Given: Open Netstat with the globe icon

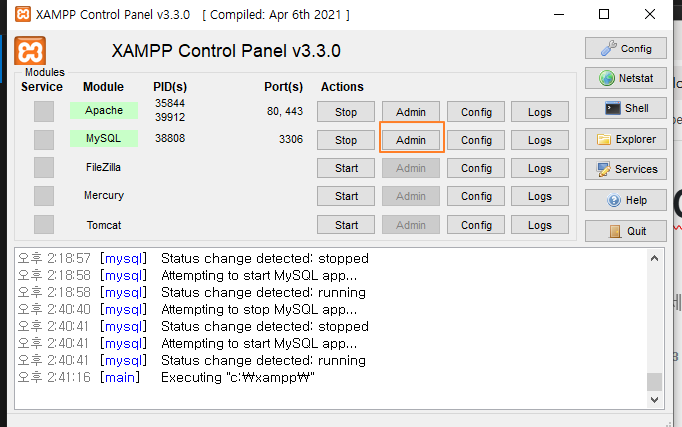Looking at the screenshot, I should 625,78.
